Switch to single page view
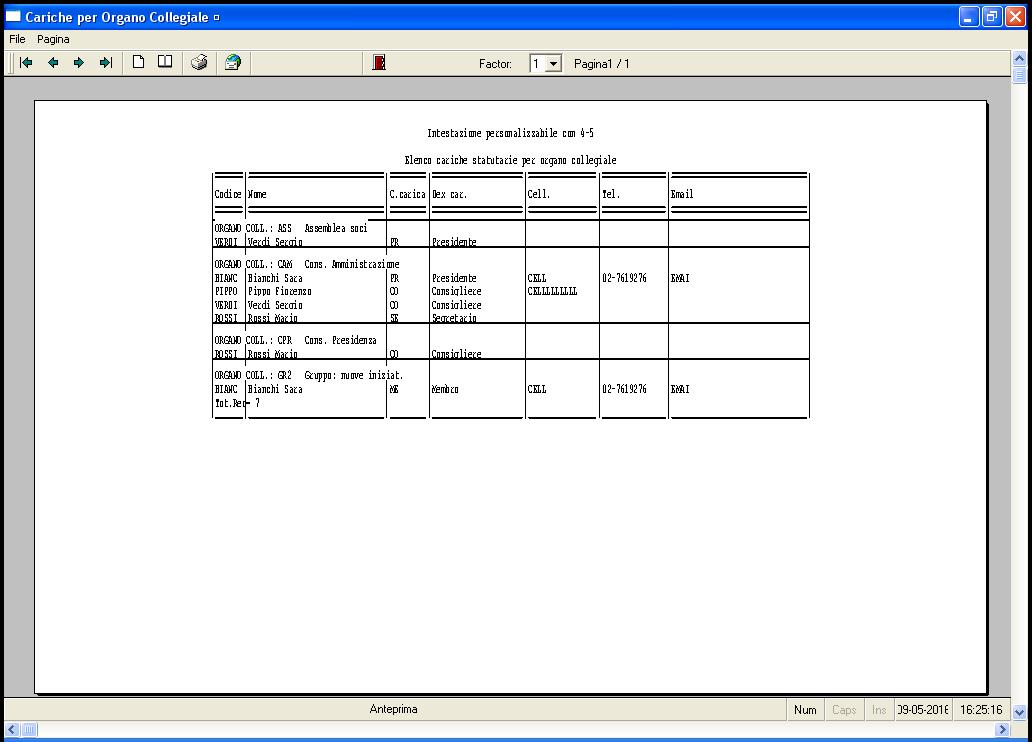Image resolution: width=1032 pixels, height=742 pixels. coord(138,63)
